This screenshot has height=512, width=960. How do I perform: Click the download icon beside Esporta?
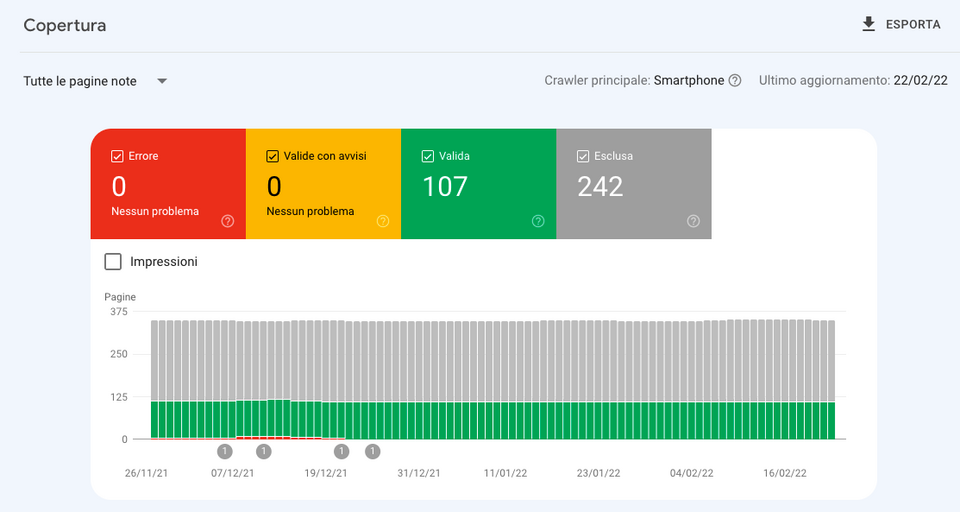tap(868, 24)
